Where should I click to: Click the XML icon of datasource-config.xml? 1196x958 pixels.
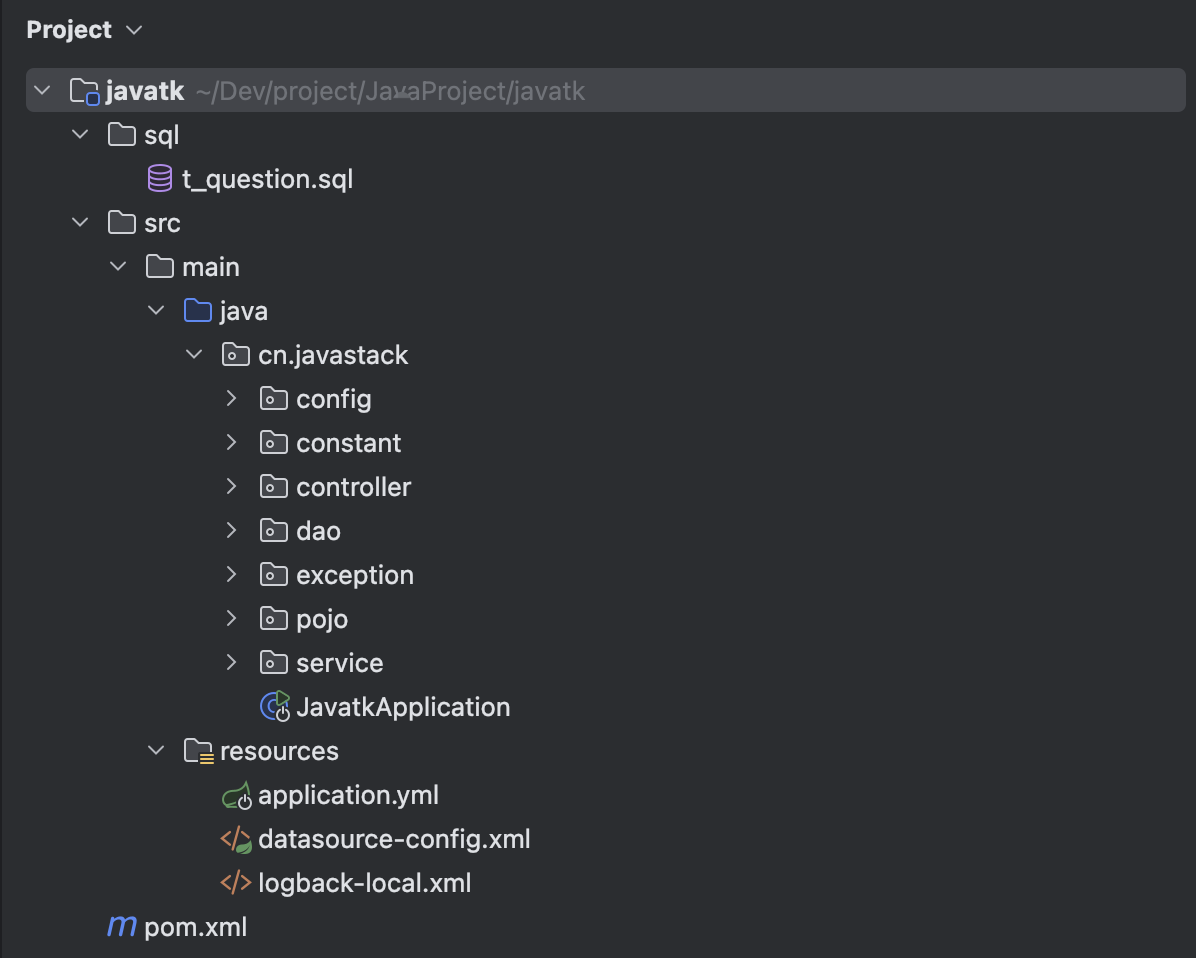pyautogui.click(x=236, y=839)
